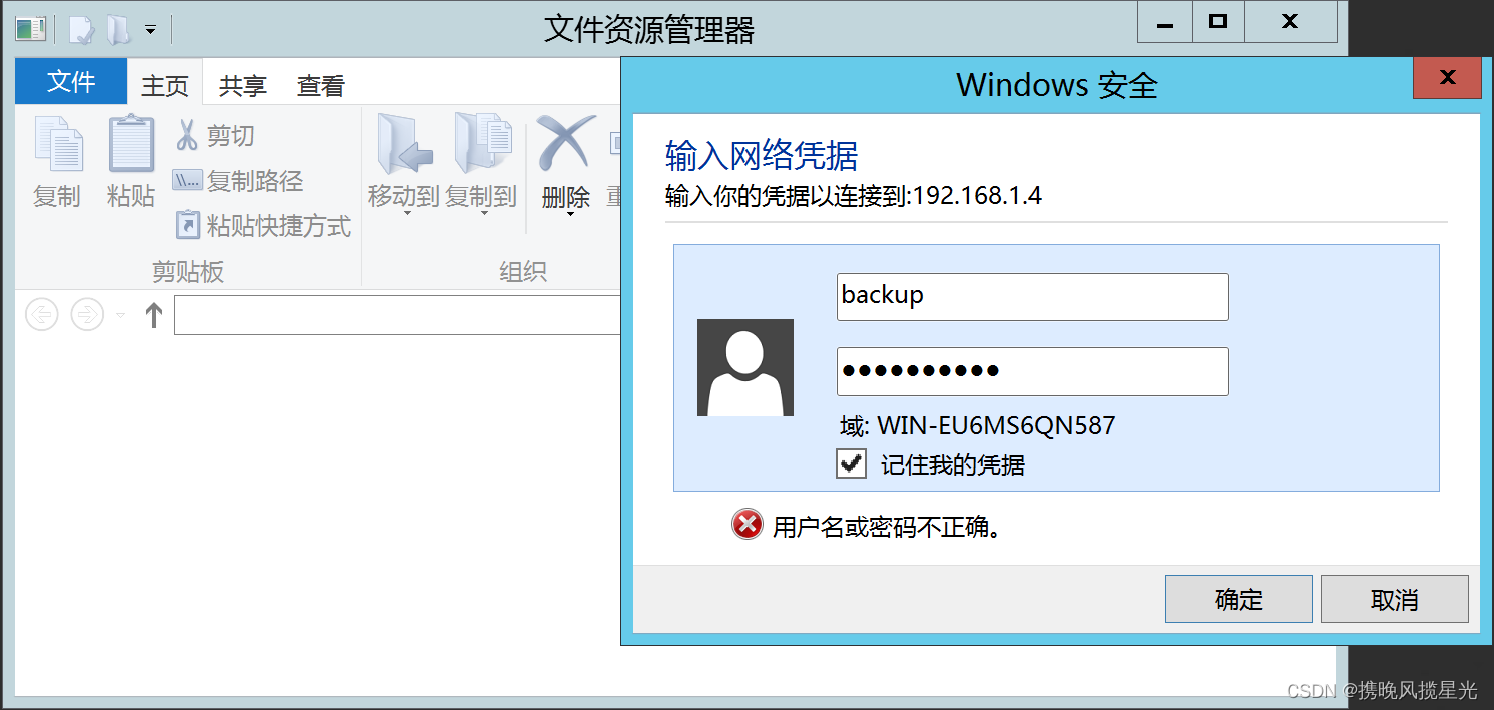Image resolution: width=1494 pixels, height=710 pixels.
Task: Click Copy path (复制路径) icon
Action: 187,181
